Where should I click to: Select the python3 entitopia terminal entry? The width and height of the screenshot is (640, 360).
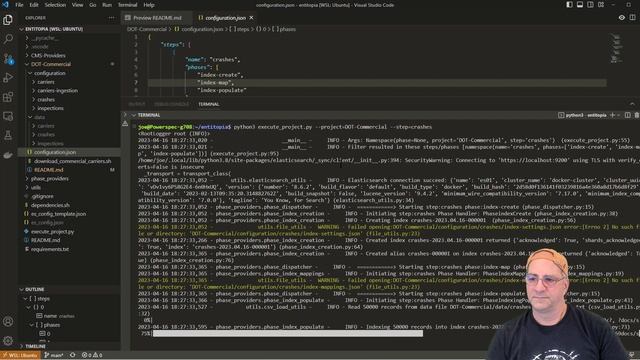click(583, 115)
